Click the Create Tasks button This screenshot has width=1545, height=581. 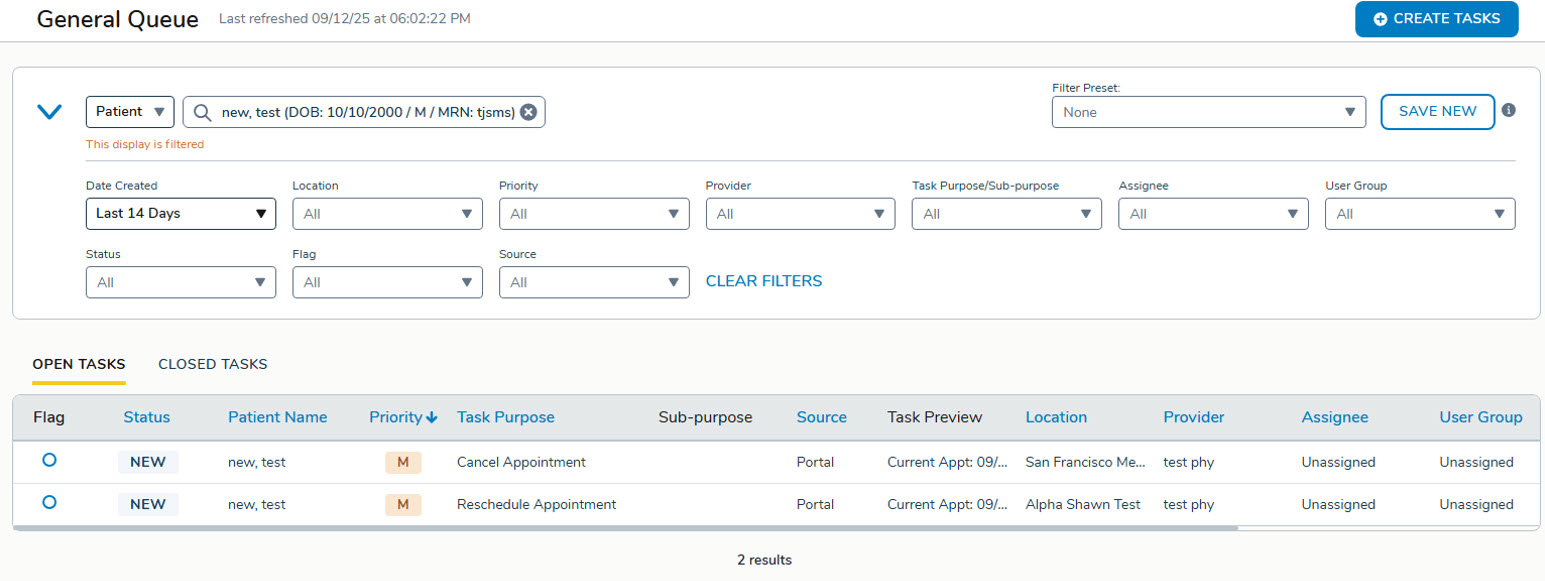(x=1436, y=19)
